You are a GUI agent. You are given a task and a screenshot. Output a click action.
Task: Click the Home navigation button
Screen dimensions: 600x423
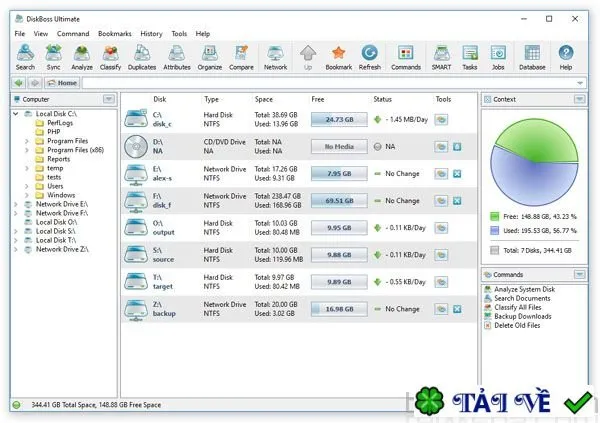pos(62,83)
